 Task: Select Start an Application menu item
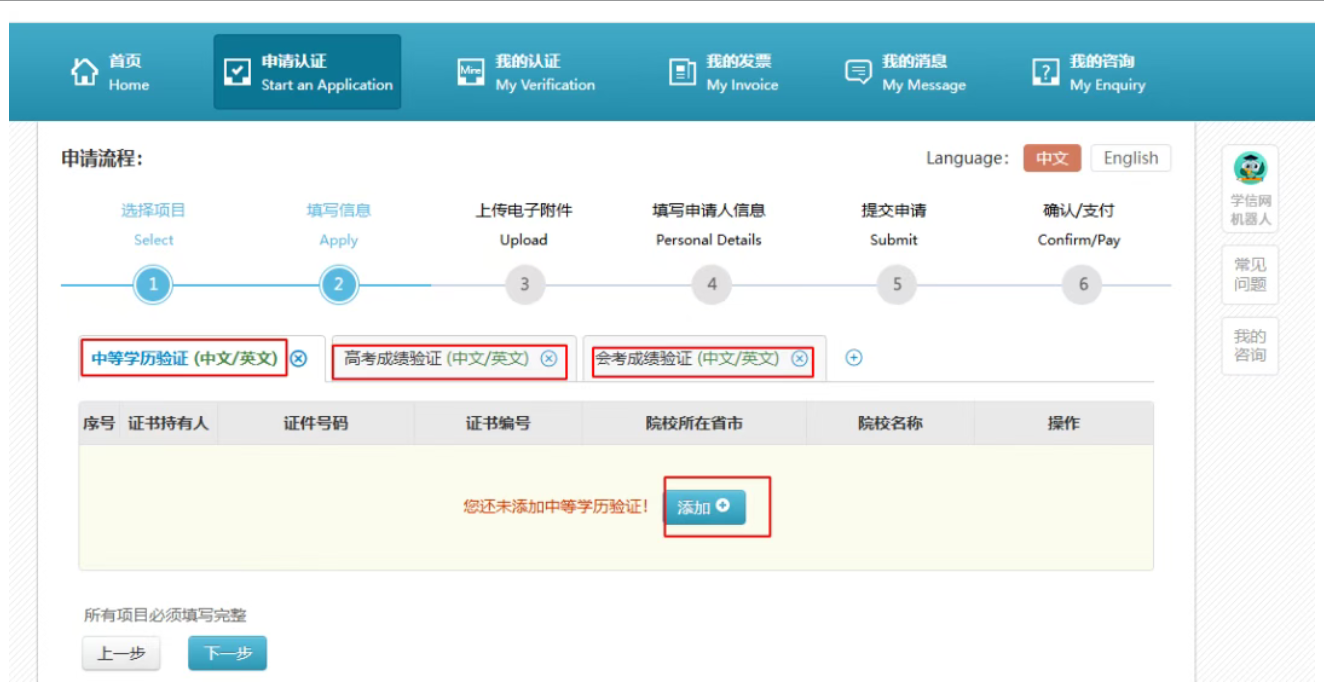tap(307, 73)
